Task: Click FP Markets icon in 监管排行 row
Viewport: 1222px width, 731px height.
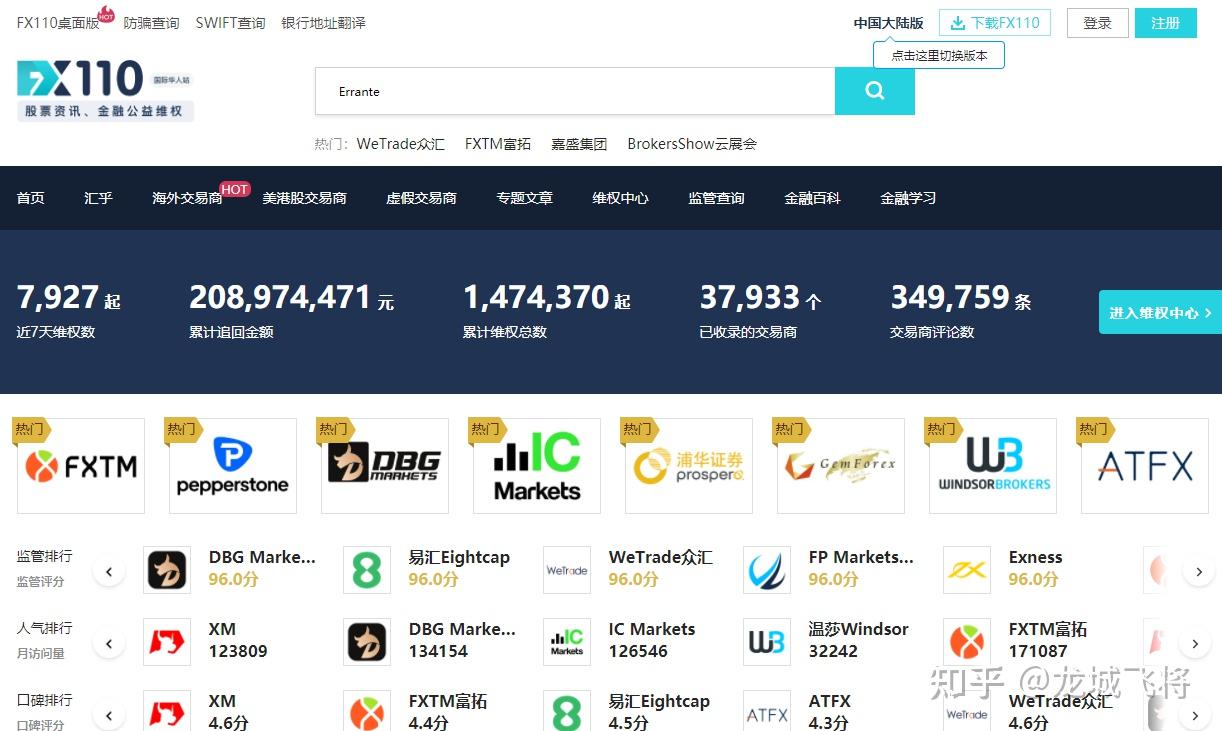Action: coord(767,570)
